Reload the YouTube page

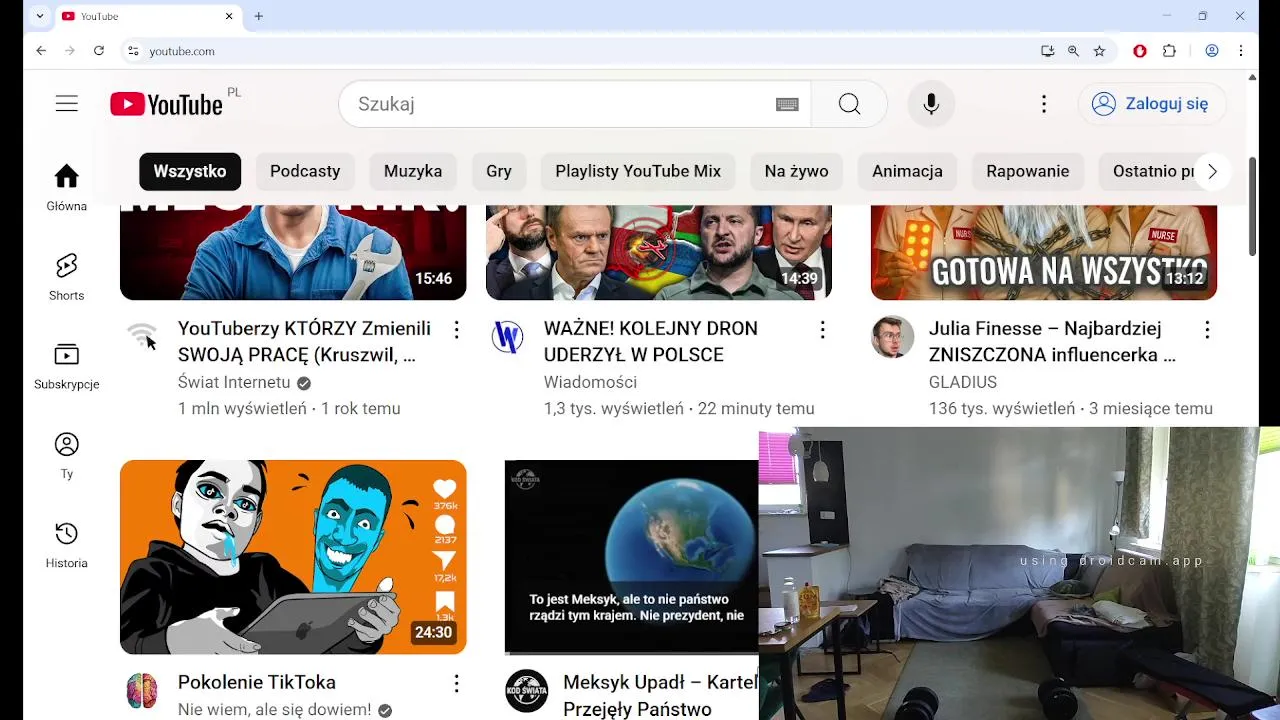coord(99,51)
